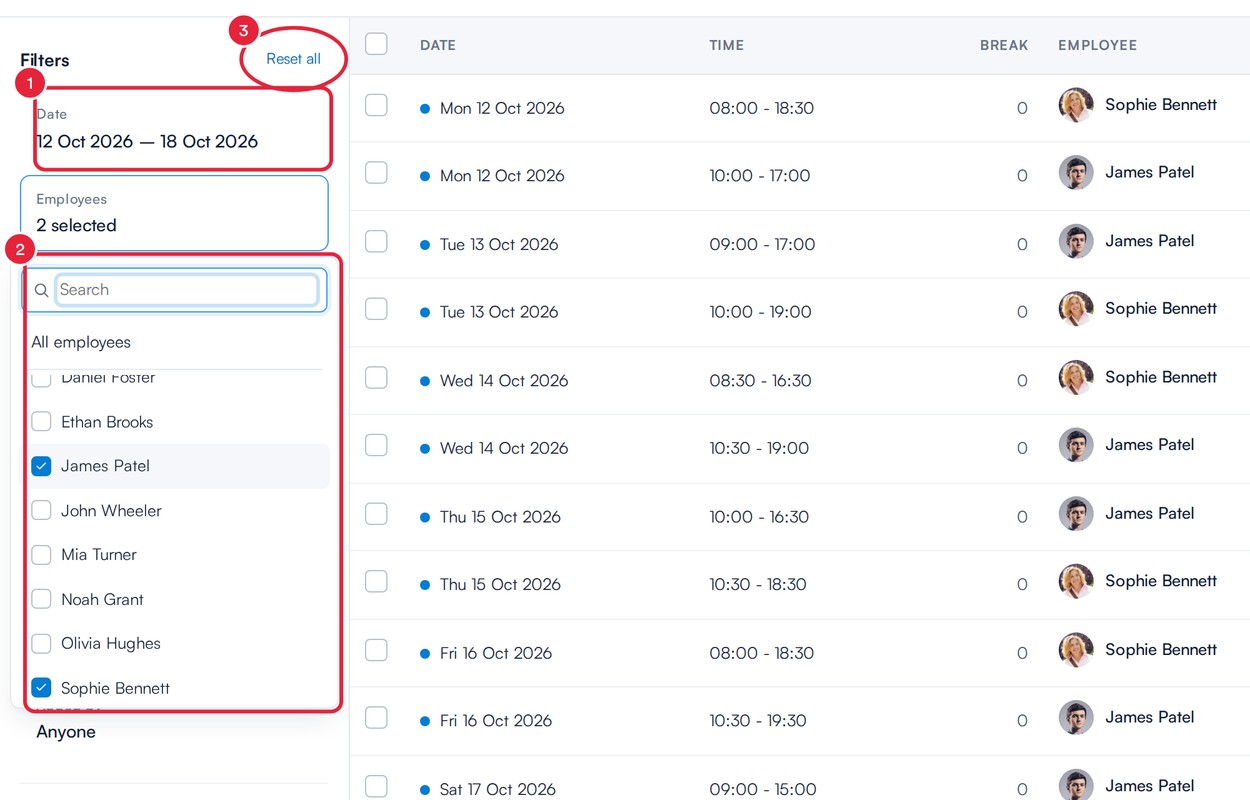The height and width of the screenshot is (800, 1250).
Task: Check Olivia Hughes in the employee list
Action: click(x=41, y=643)
